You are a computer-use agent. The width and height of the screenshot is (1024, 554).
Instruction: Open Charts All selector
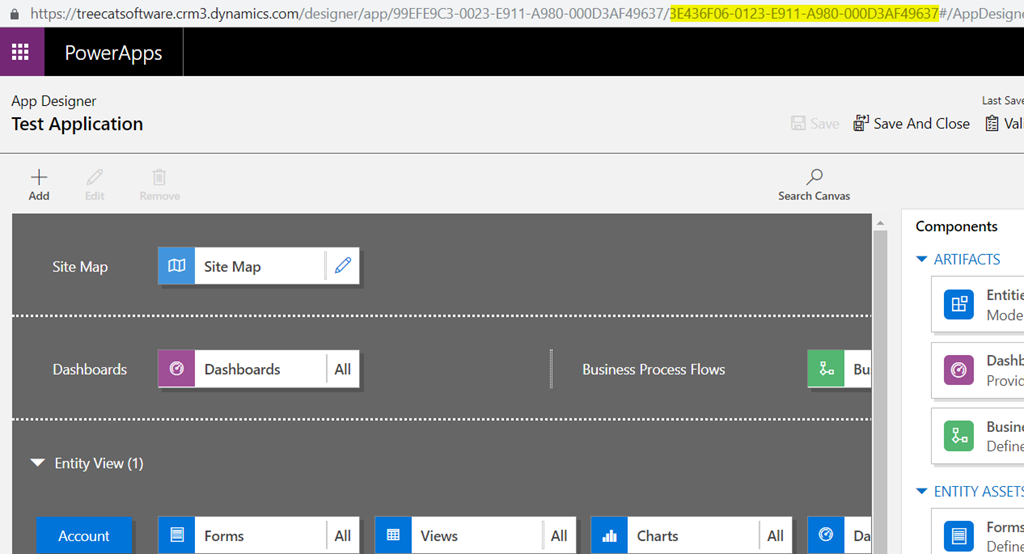[x=775, y=536]
